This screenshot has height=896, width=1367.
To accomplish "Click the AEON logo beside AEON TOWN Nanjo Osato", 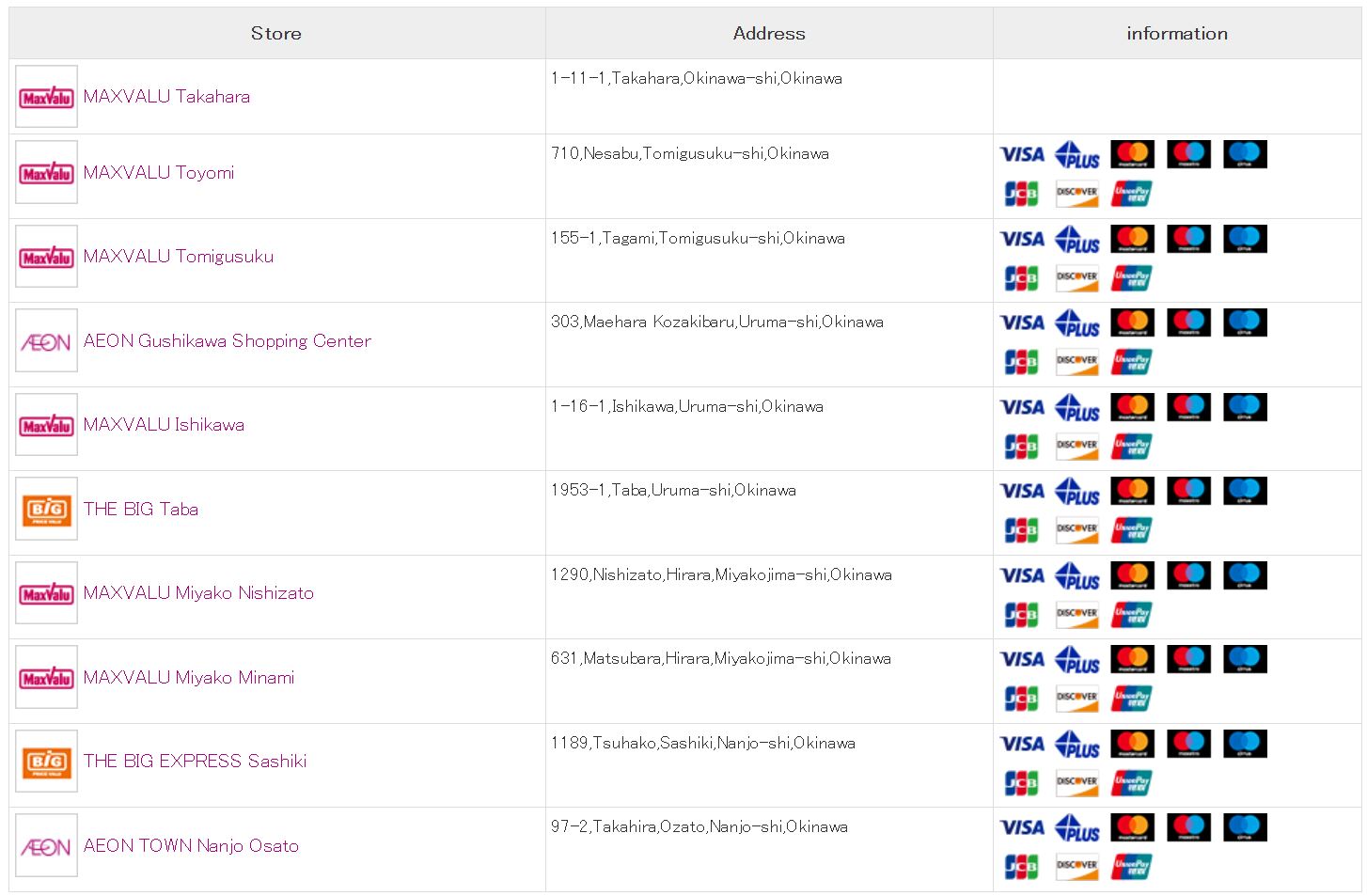I will click(47, 845).
